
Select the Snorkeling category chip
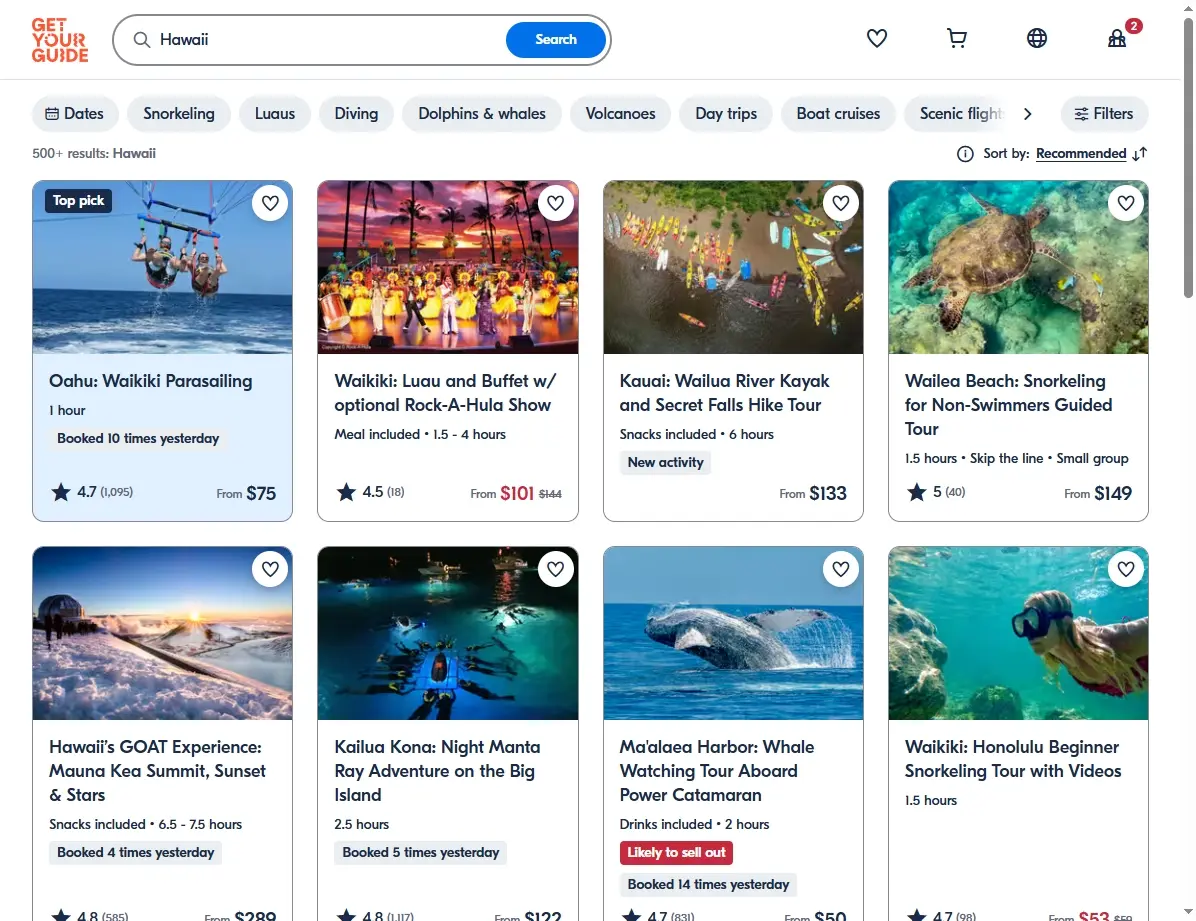[x=179, y=114]
